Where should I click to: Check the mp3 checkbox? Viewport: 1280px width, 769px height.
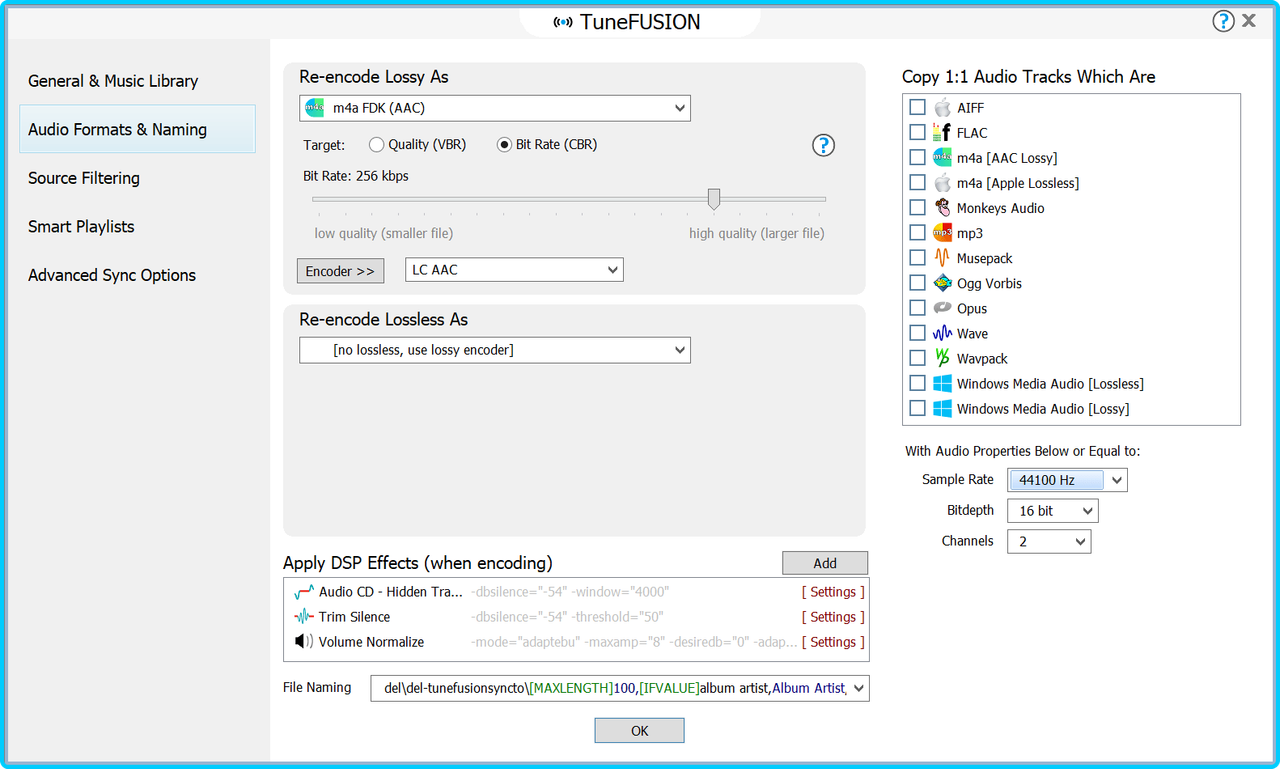[x=917, y=232]
